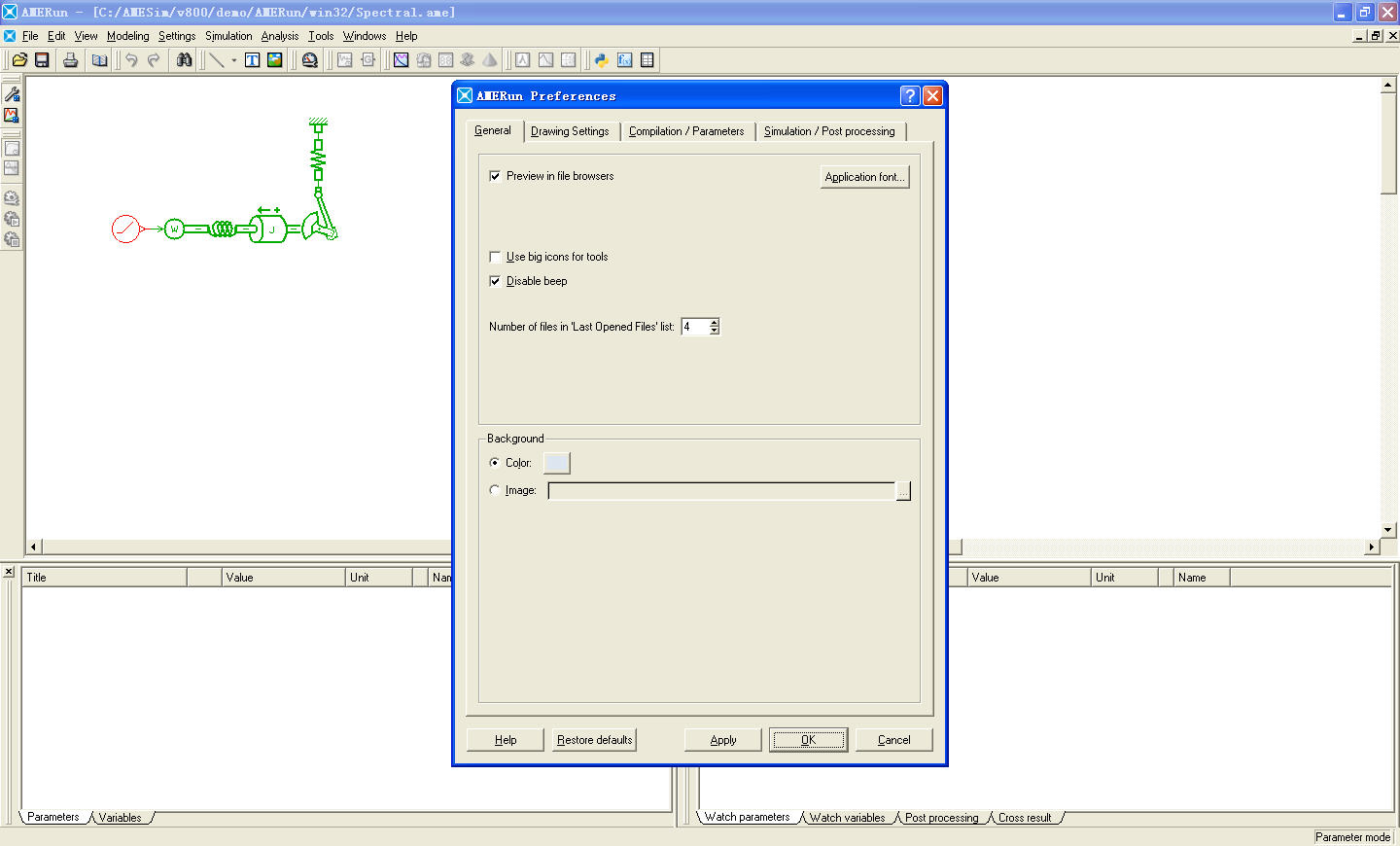Image resolution: width=1400 pixels, height=846 pixels.
Task: Select the General tab
Action: pos(493,130)
